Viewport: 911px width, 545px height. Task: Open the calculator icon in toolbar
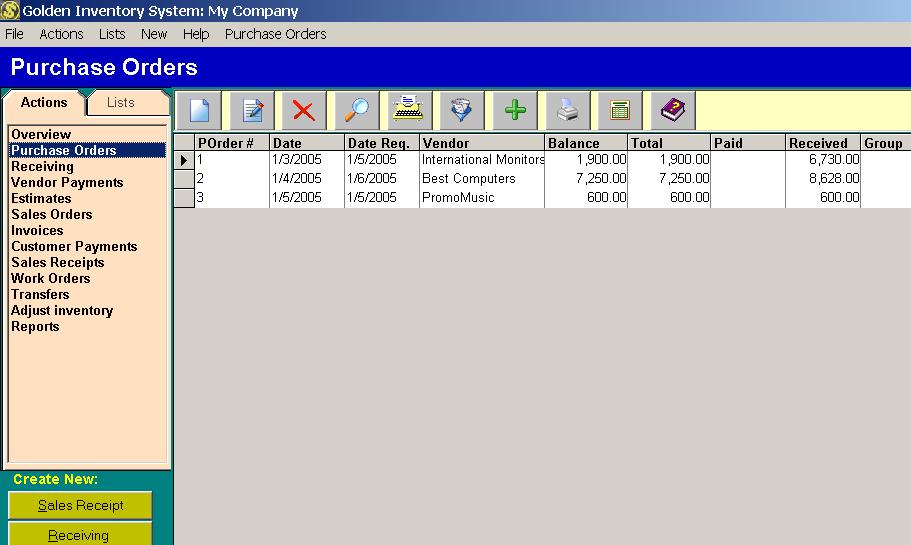point(620,110)
